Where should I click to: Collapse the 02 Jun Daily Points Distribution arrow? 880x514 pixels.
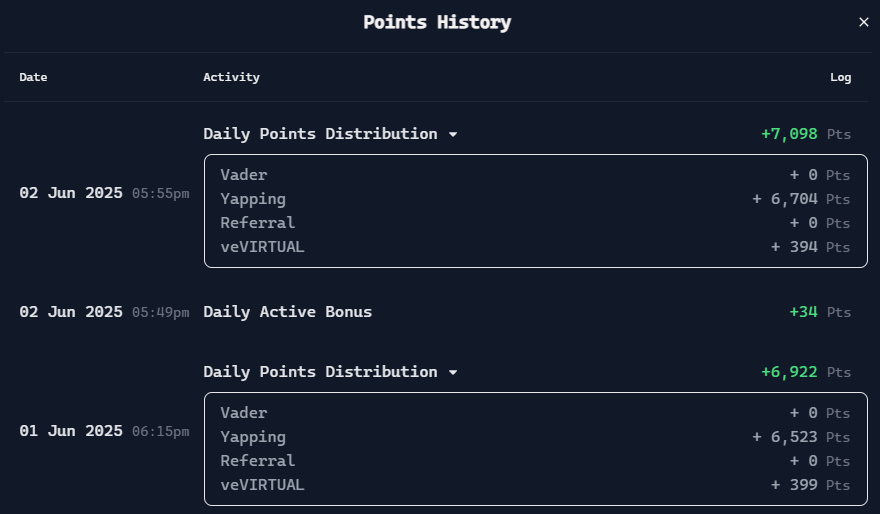[x=453, y=134]
